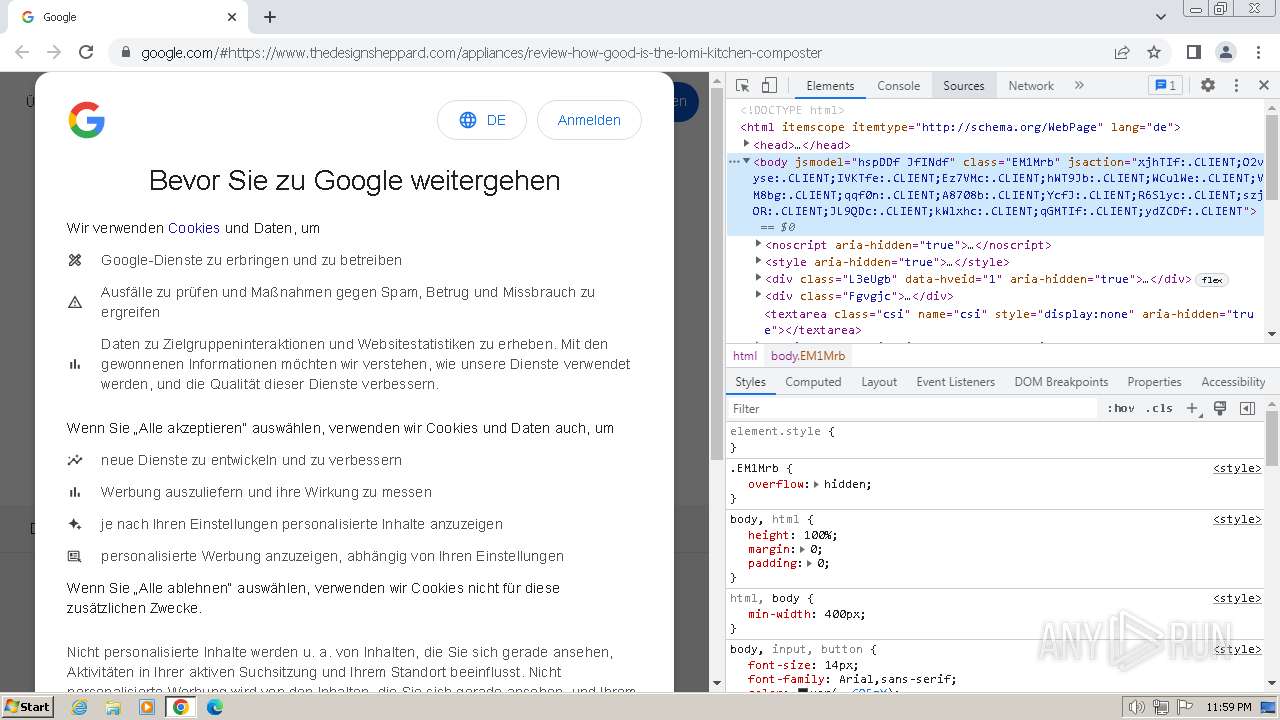Add a new style rule with plus icon
The image size is (1280, 720).
point(1192,408)
